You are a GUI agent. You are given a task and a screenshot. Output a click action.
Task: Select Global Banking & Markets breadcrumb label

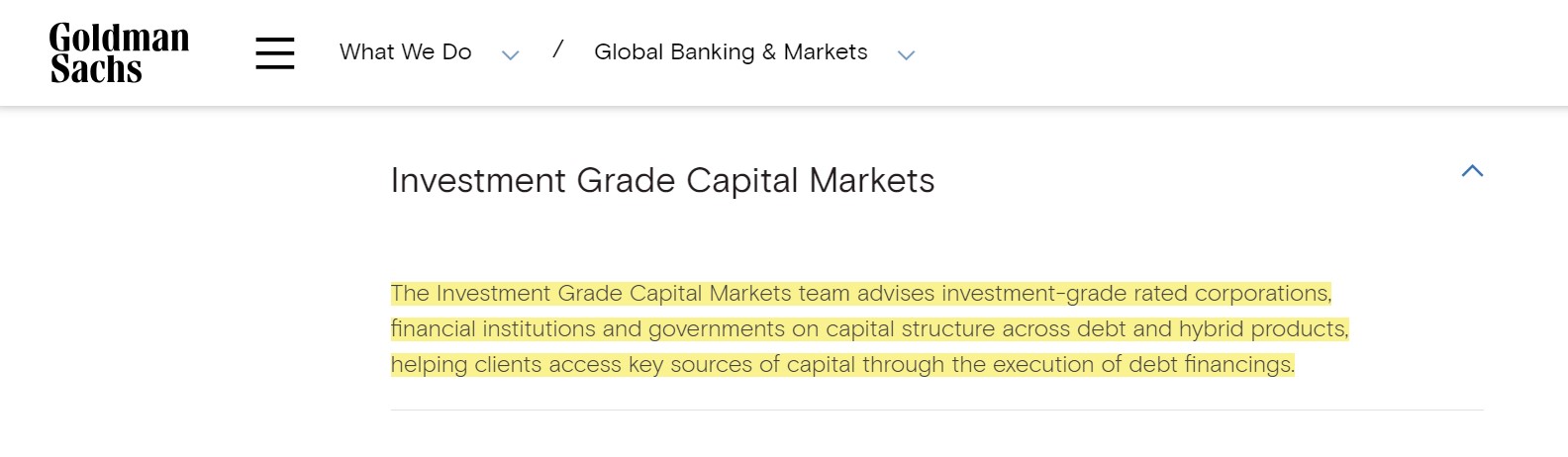point(731,52)
